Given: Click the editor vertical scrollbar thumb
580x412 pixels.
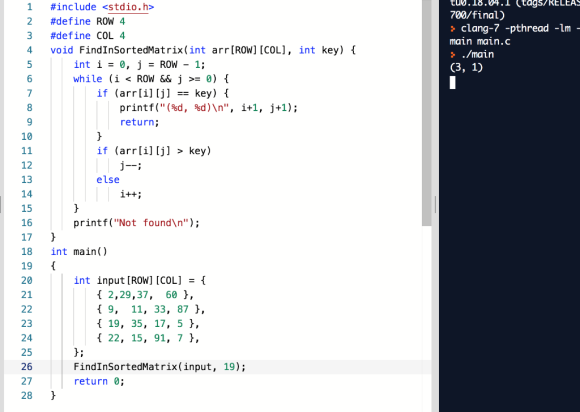Looking at the screenshot, I should pos(426,113).
